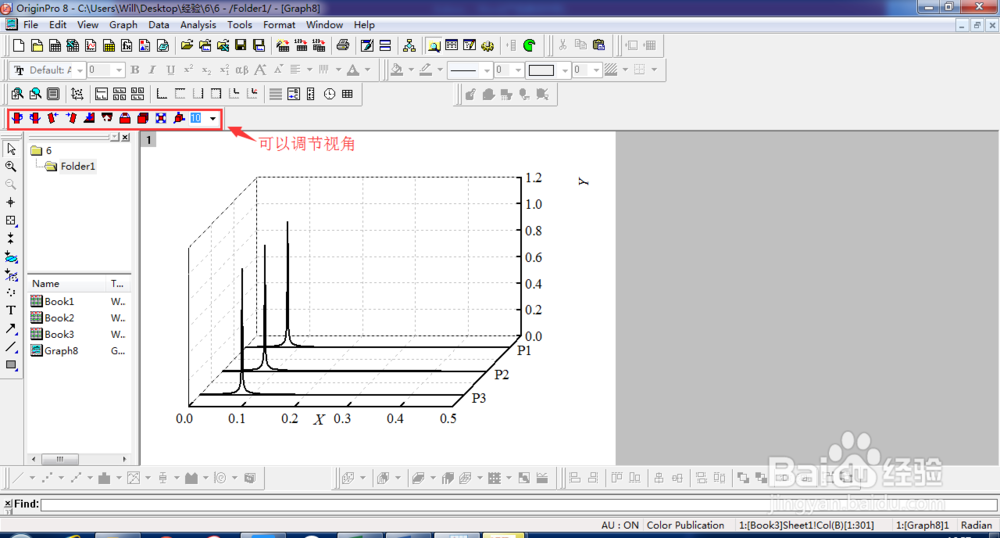Open the font color dropdown
The width and height of the screenshot is (1000, 538).
click(367, 70)
